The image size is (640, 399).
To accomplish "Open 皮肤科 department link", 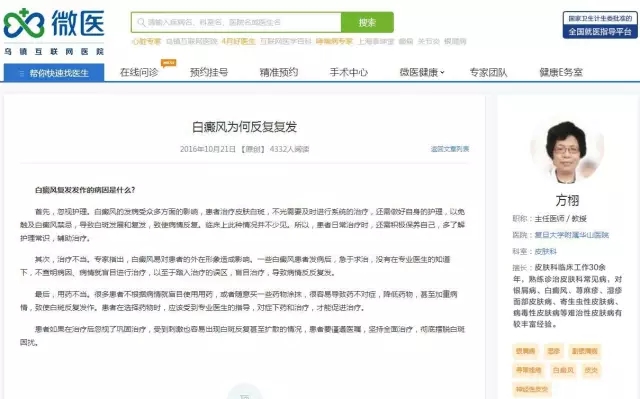I will tap(546, 251).
